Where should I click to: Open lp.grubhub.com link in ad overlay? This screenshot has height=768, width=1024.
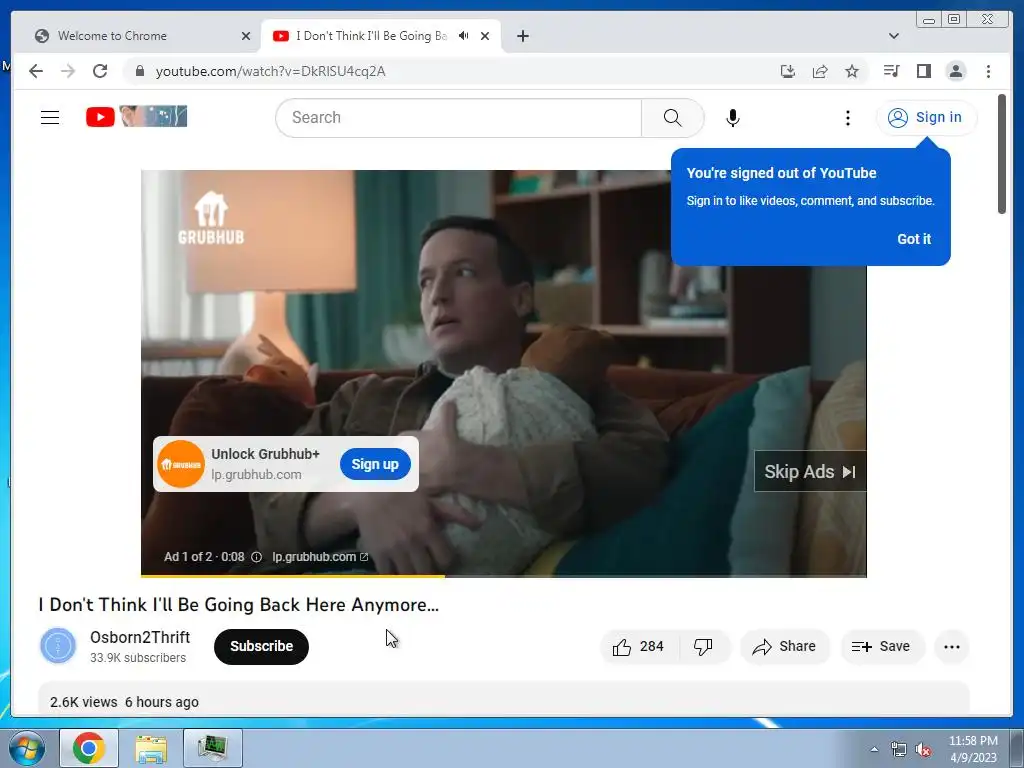320,557
